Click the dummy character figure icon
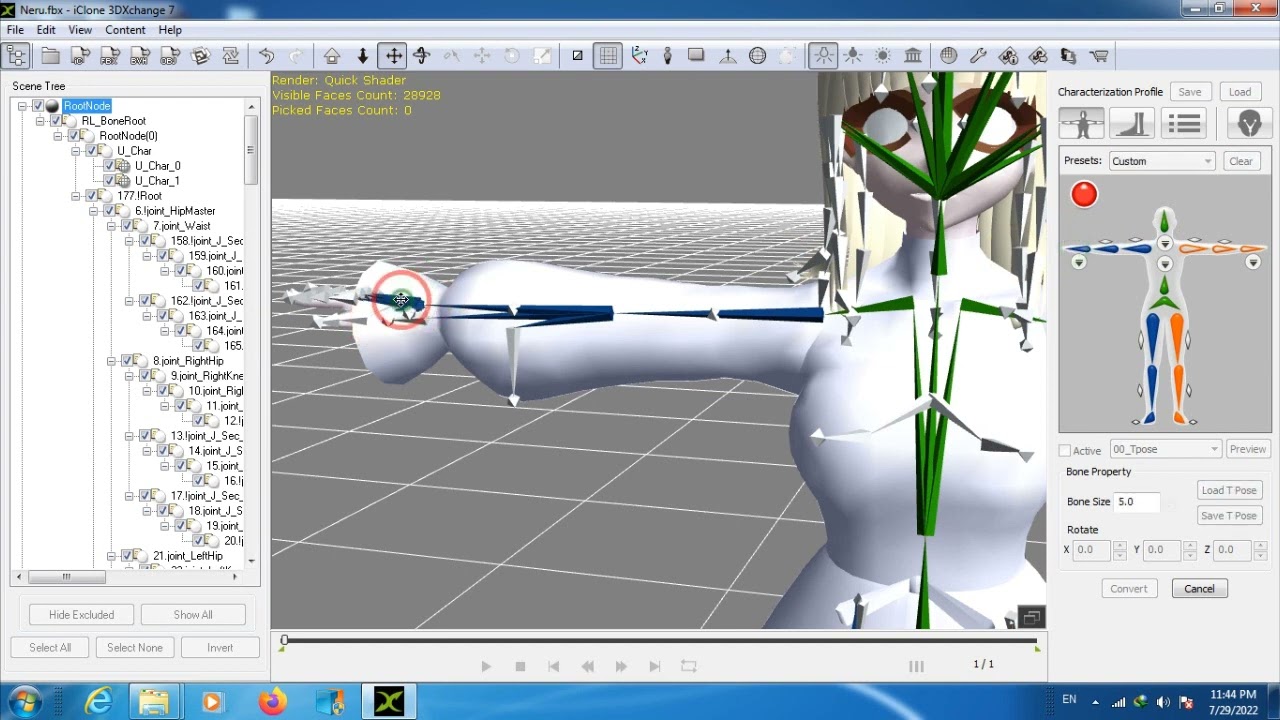This screenshot has width=1280, height=720. [x=668, y=56]
